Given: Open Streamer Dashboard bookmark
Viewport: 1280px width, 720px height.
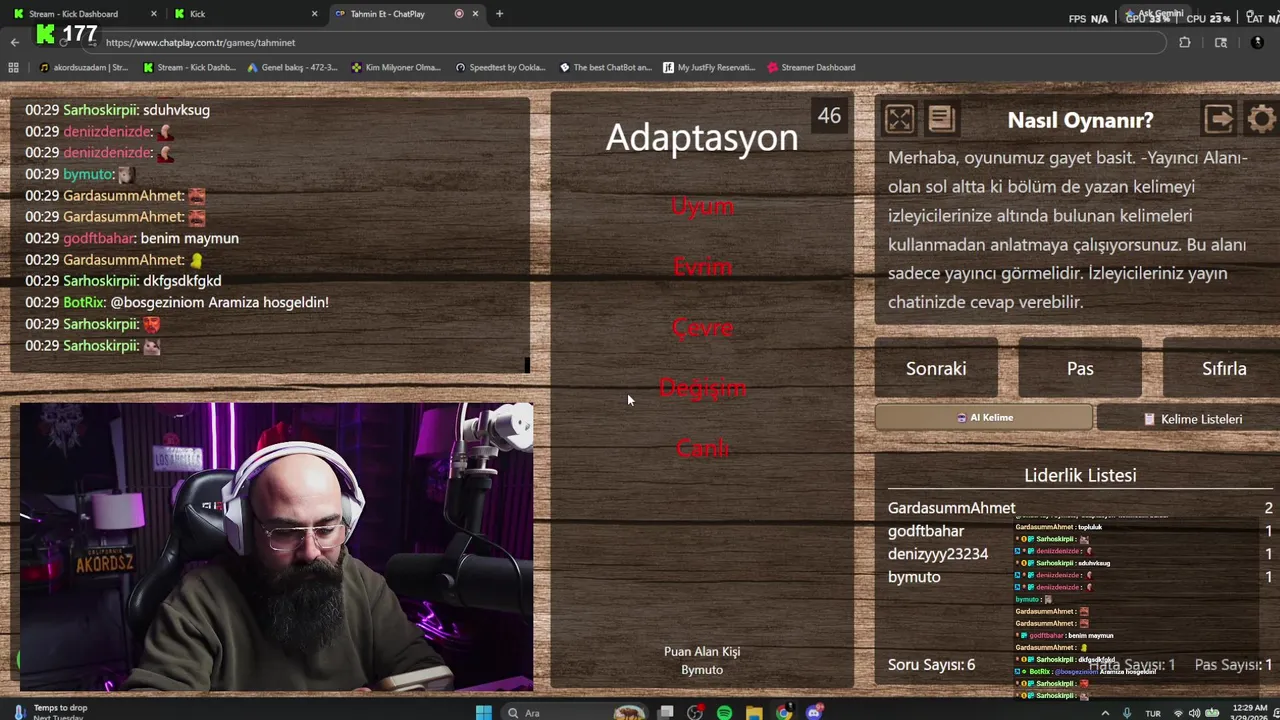Looking at the screenshot, I should [811, 68].
